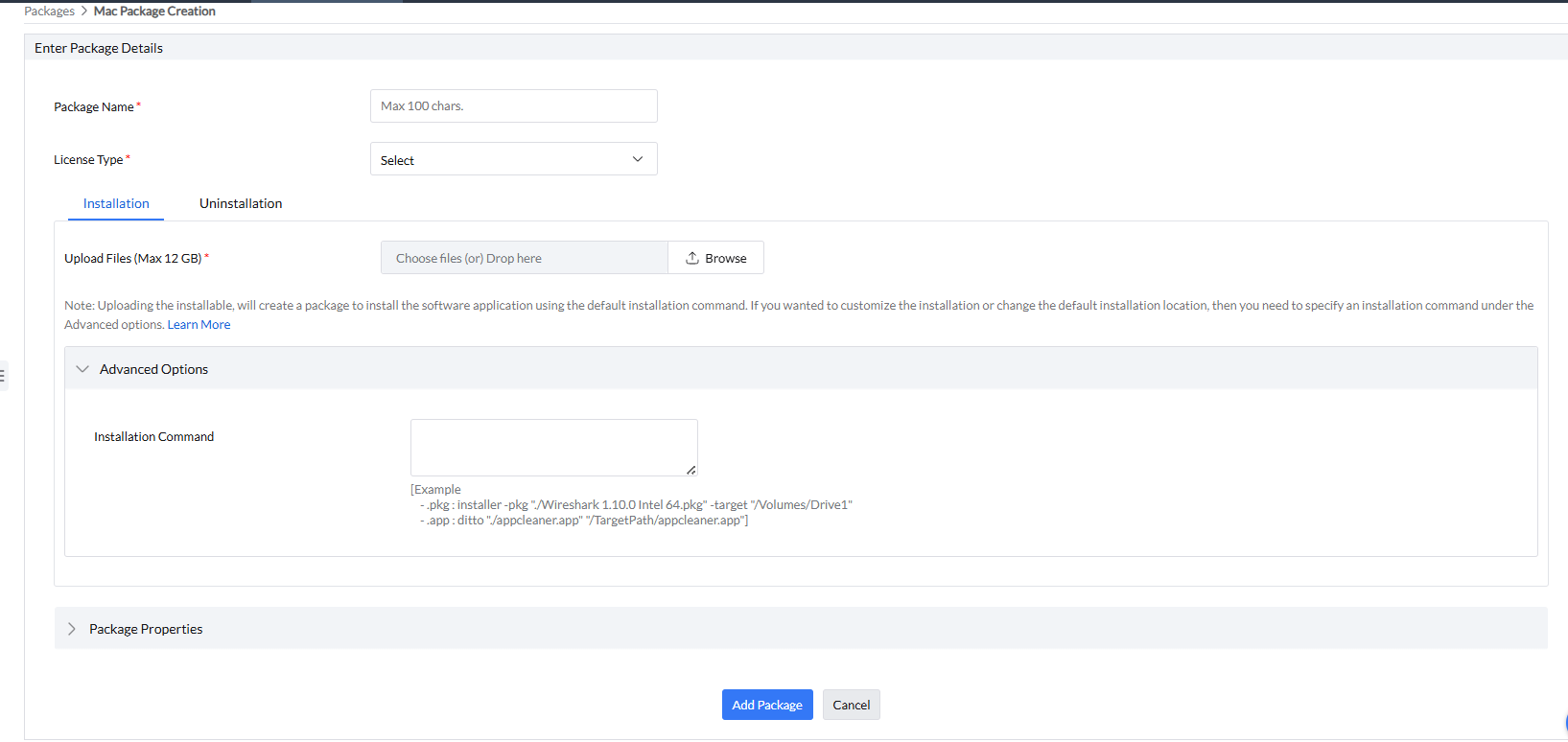Switch to the Installation tab
The image size is (1568, 742).
tap(116, 203)
